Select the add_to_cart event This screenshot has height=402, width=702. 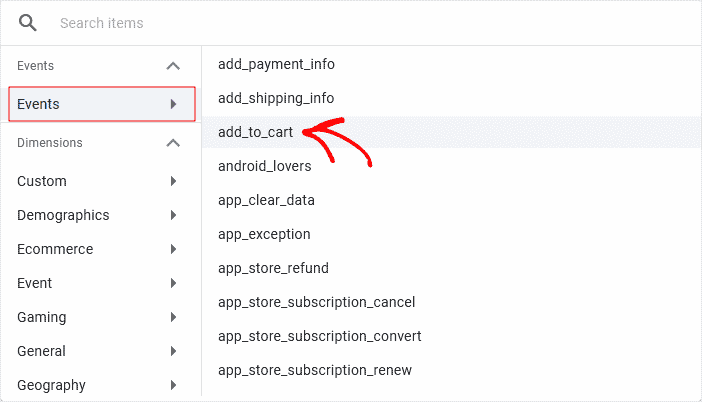(x=256, y=132)
